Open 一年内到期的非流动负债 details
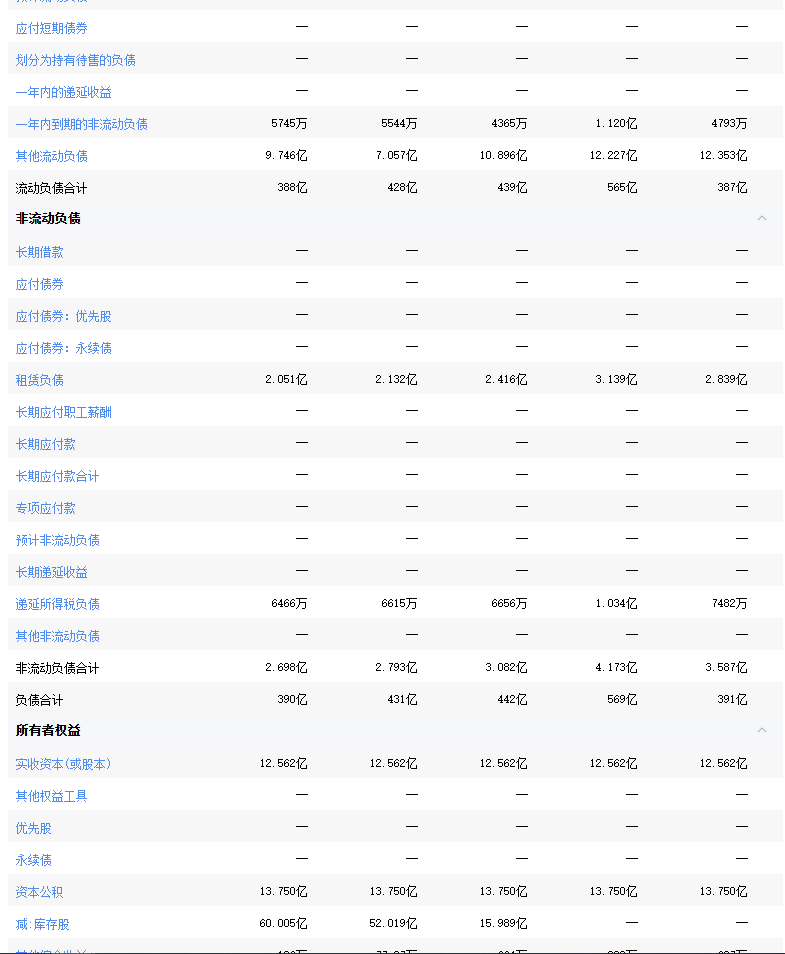 coord(81,124)
